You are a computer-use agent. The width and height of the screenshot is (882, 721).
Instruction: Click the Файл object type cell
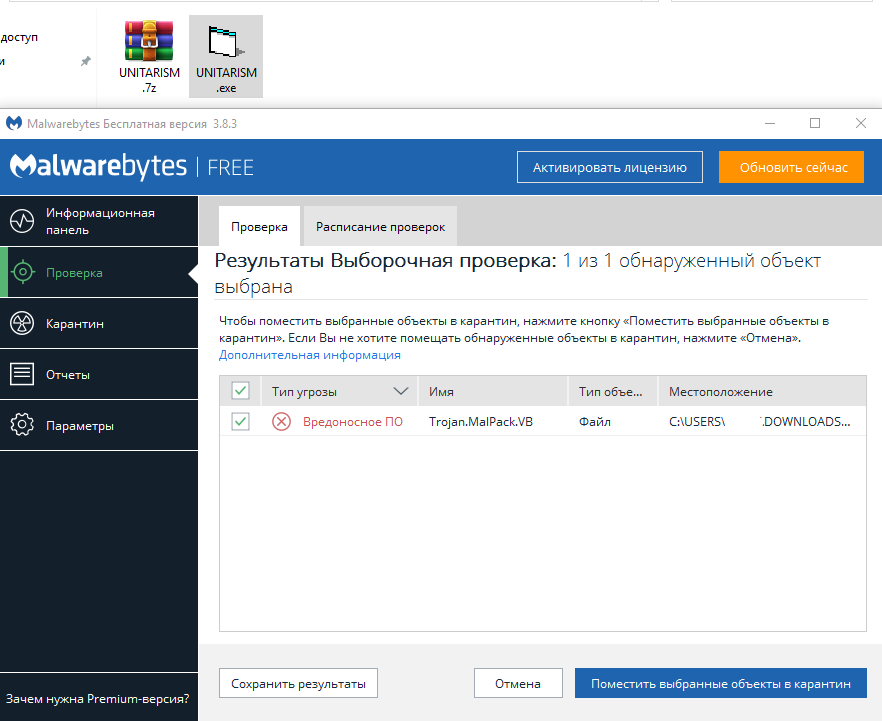point(595,421)
